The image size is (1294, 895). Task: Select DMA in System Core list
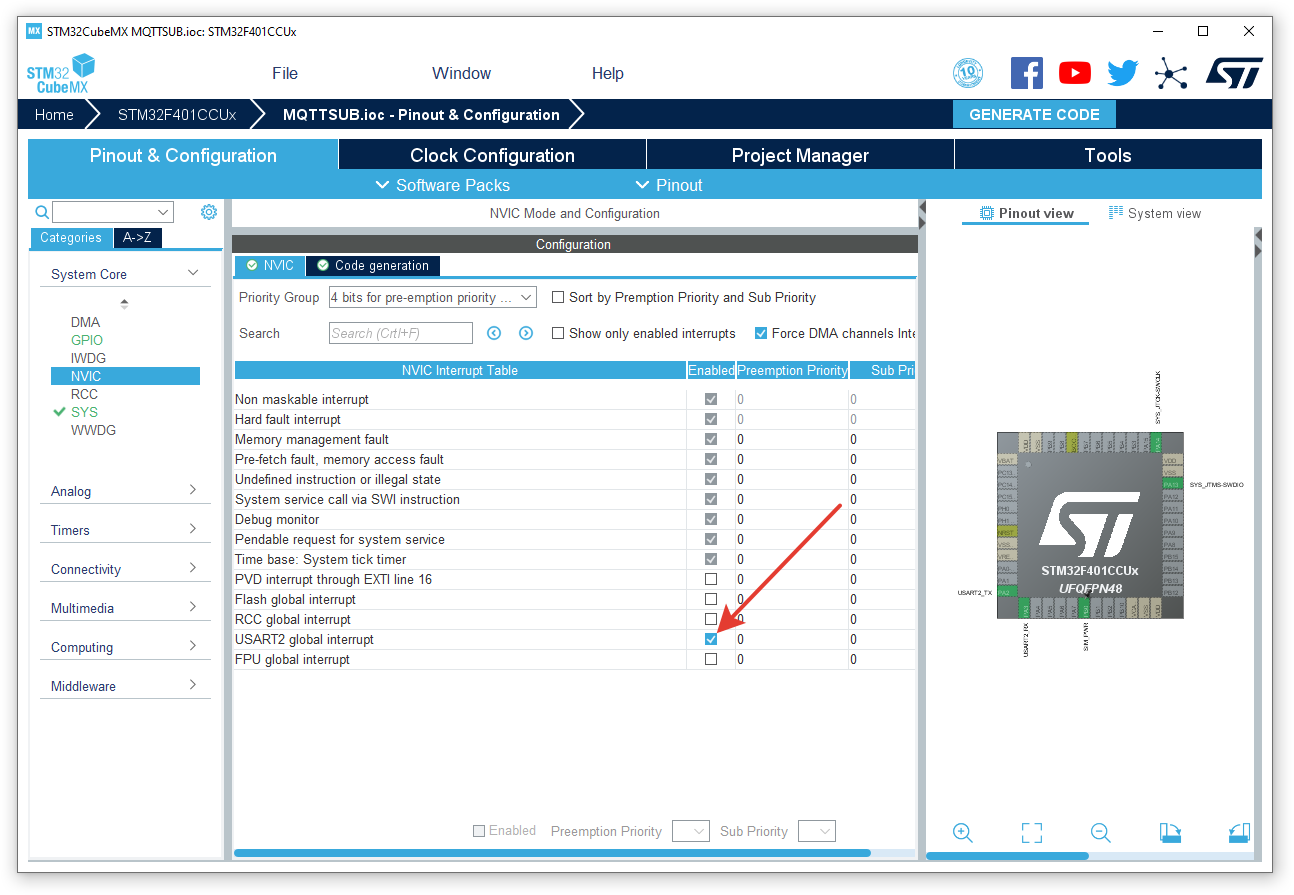pyautogui.click(x=85, y=322)
